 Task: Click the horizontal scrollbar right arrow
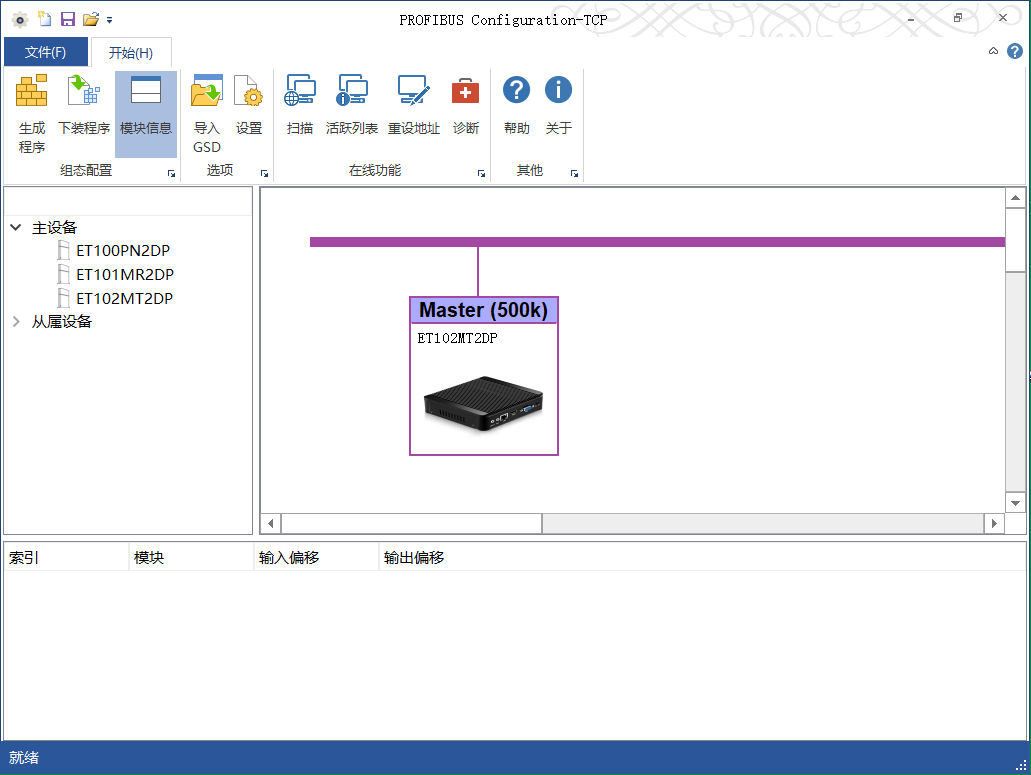[994, 523]
